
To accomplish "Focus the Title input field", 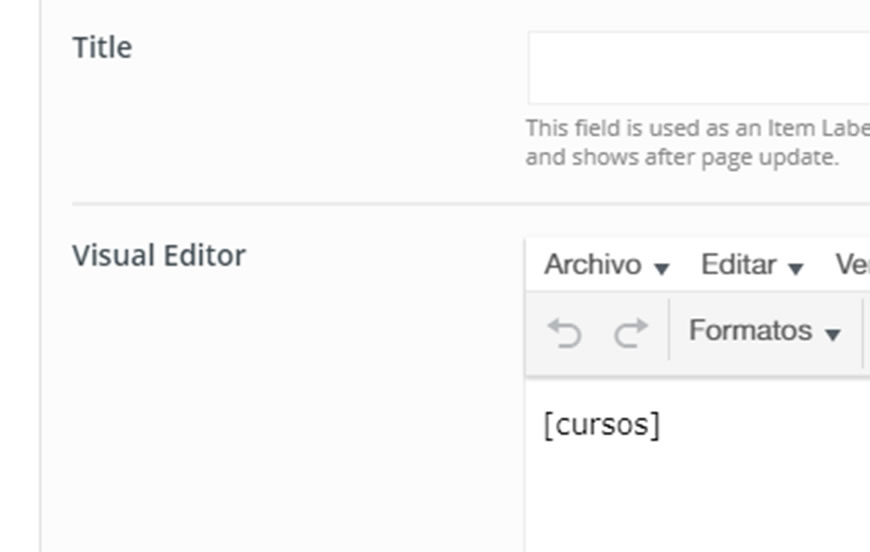I will click(x=699, y=68).
